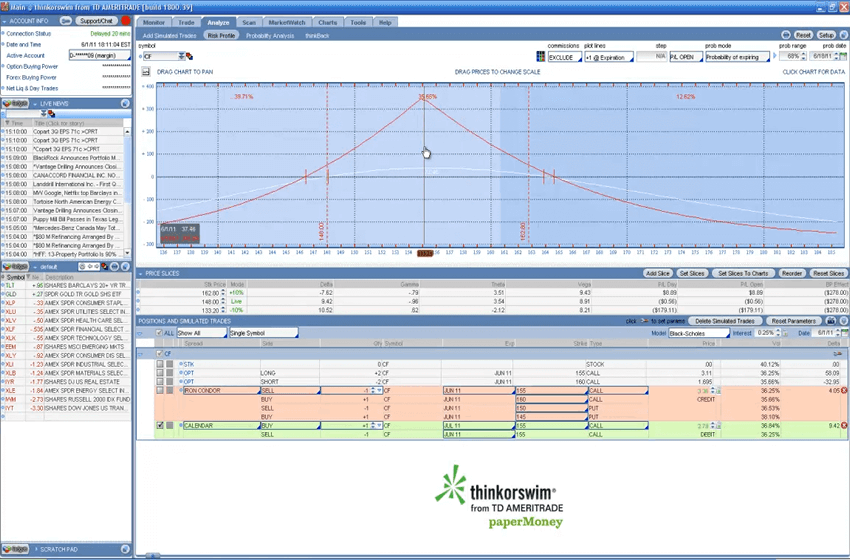
Task: Click the dot left of the 162.80 price slice
Action: [x=138, y=292]
